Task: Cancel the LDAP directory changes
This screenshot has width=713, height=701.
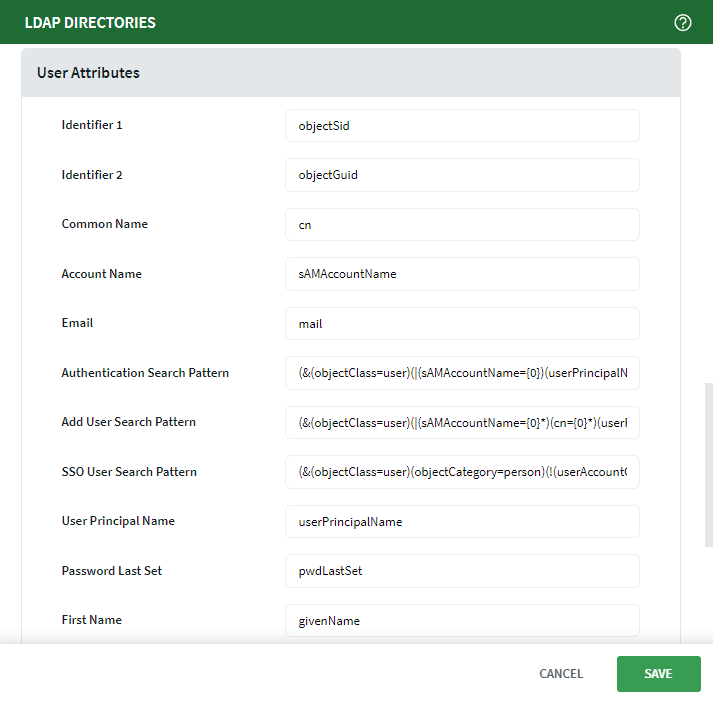Action: (x=561, y=674)
